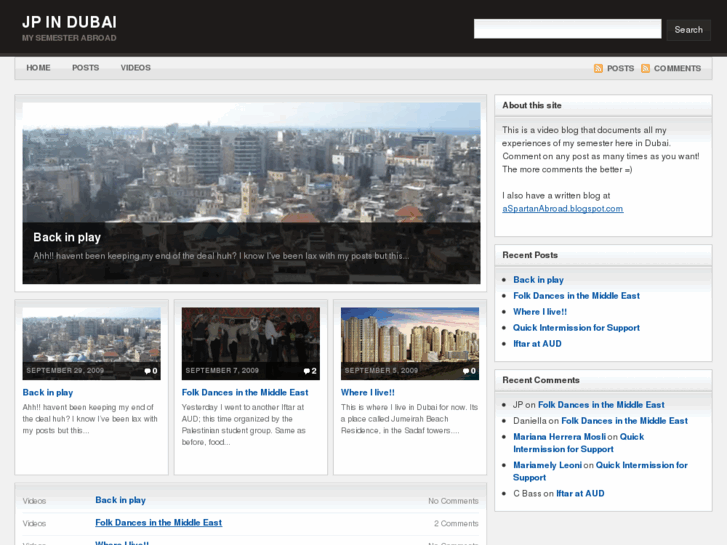
Task: Open the Where I live towers thumbnail
Action: [410, 344]
